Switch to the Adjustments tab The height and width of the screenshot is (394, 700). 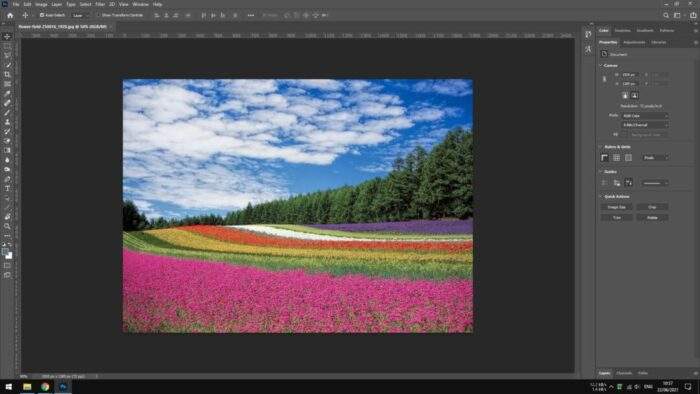pyautogui.click(x=634, y=42)
